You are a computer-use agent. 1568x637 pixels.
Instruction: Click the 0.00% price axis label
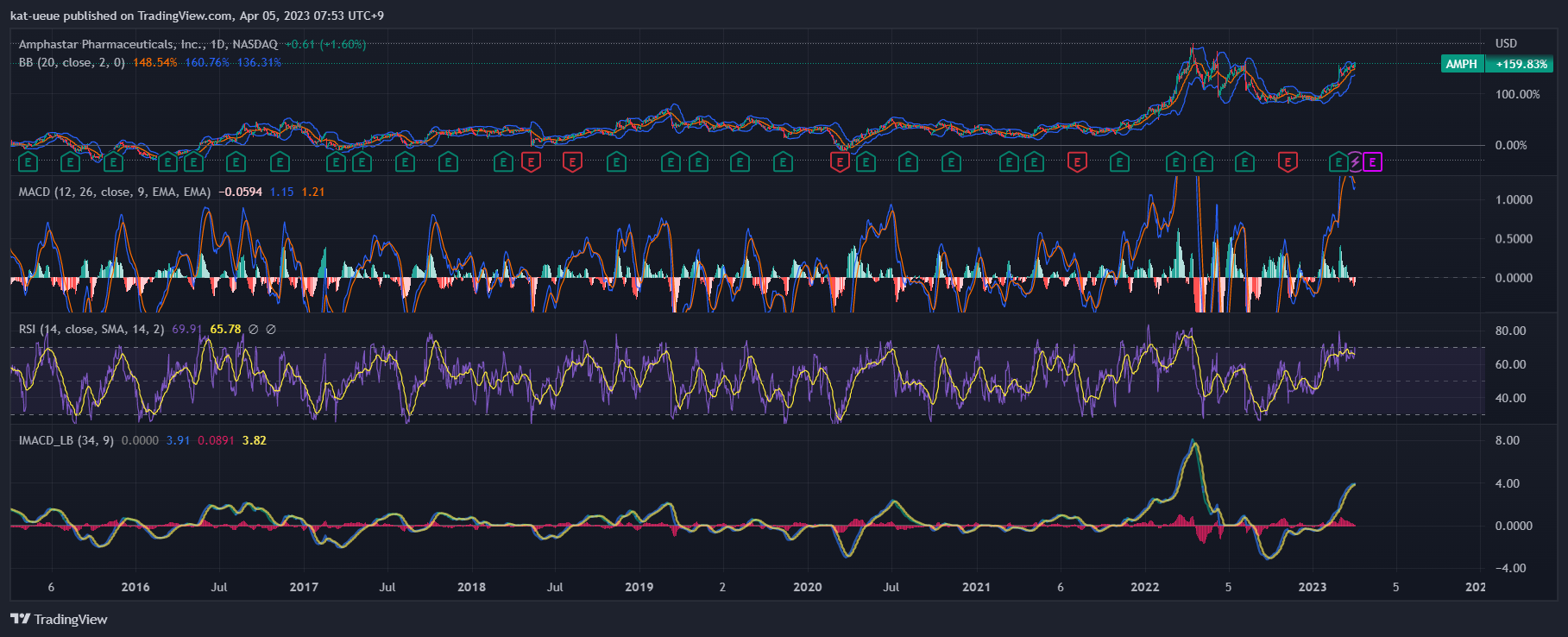tap(1511, 145)
